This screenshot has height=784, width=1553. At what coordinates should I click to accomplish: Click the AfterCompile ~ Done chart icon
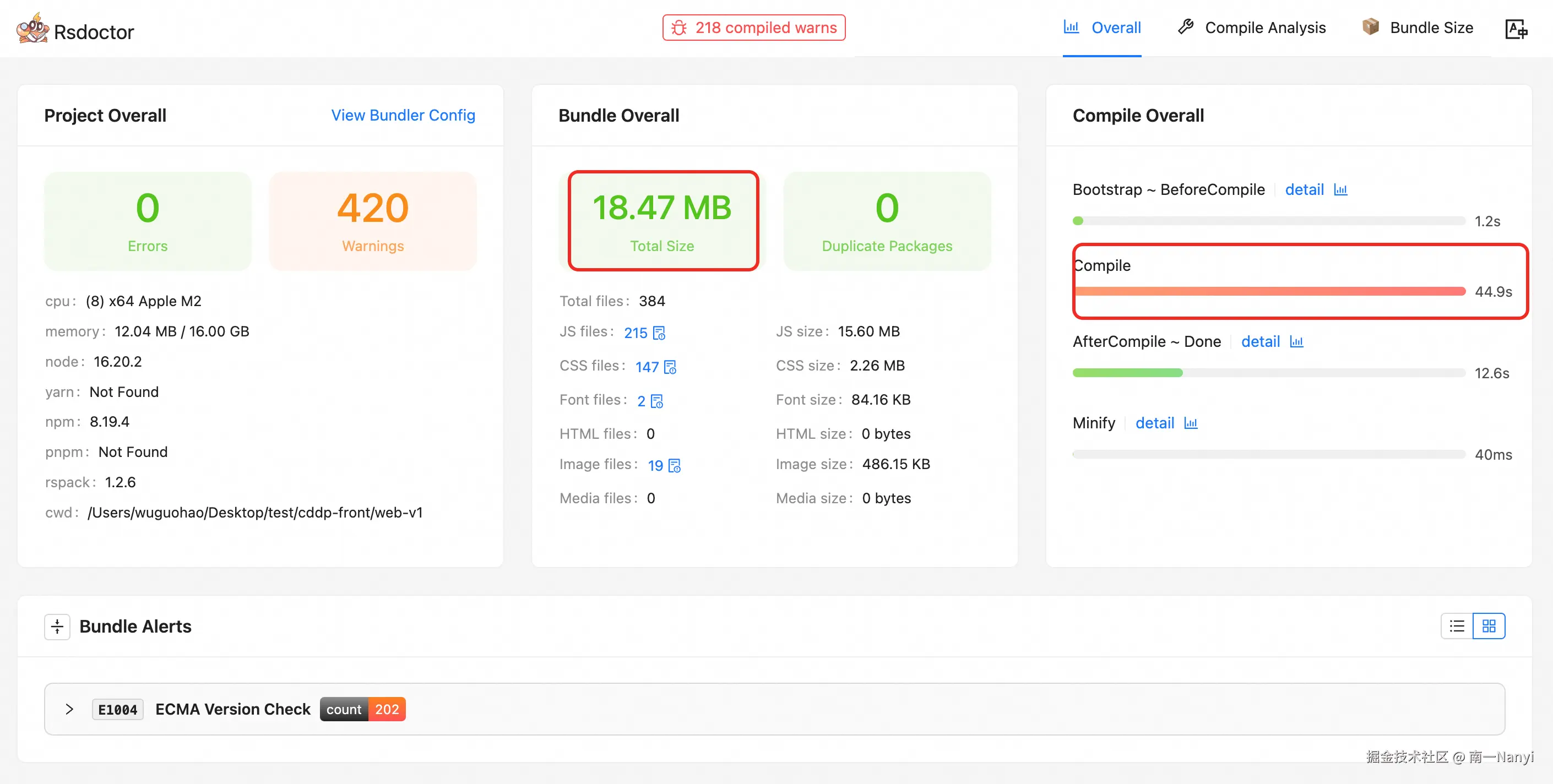1296,342
